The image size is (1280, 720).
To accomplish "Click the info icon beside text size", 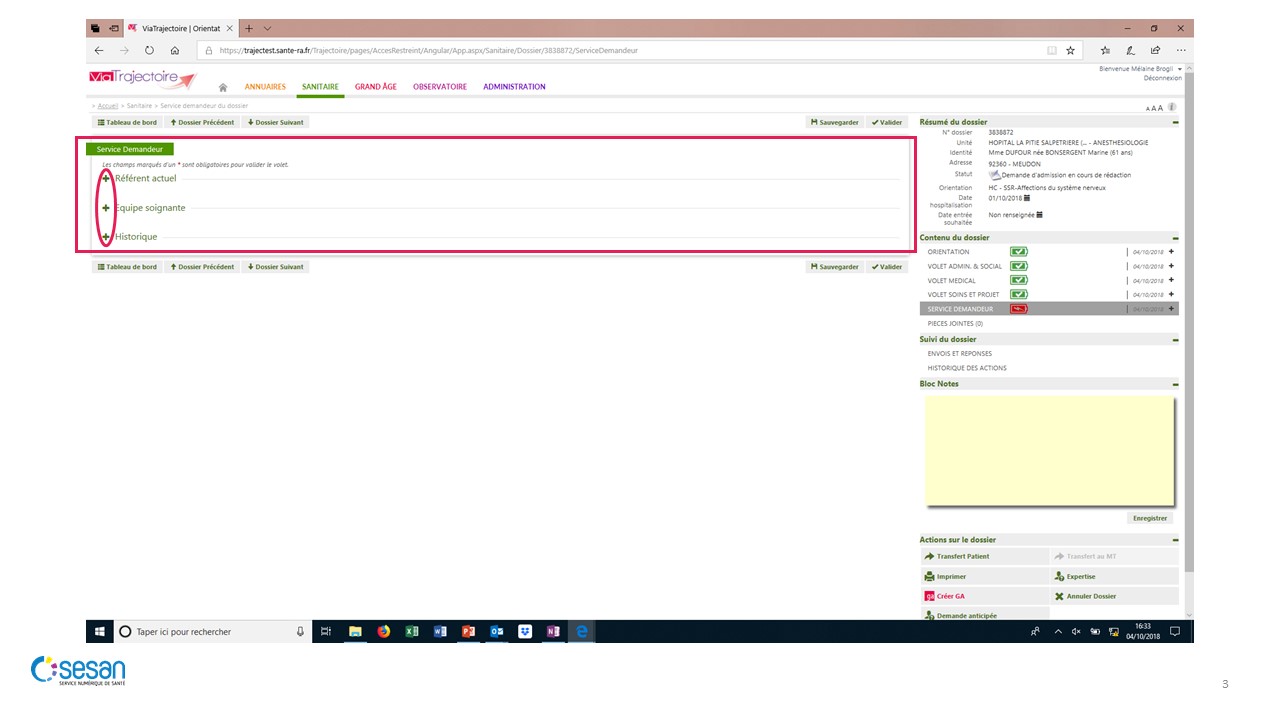I will [1171, 107].
